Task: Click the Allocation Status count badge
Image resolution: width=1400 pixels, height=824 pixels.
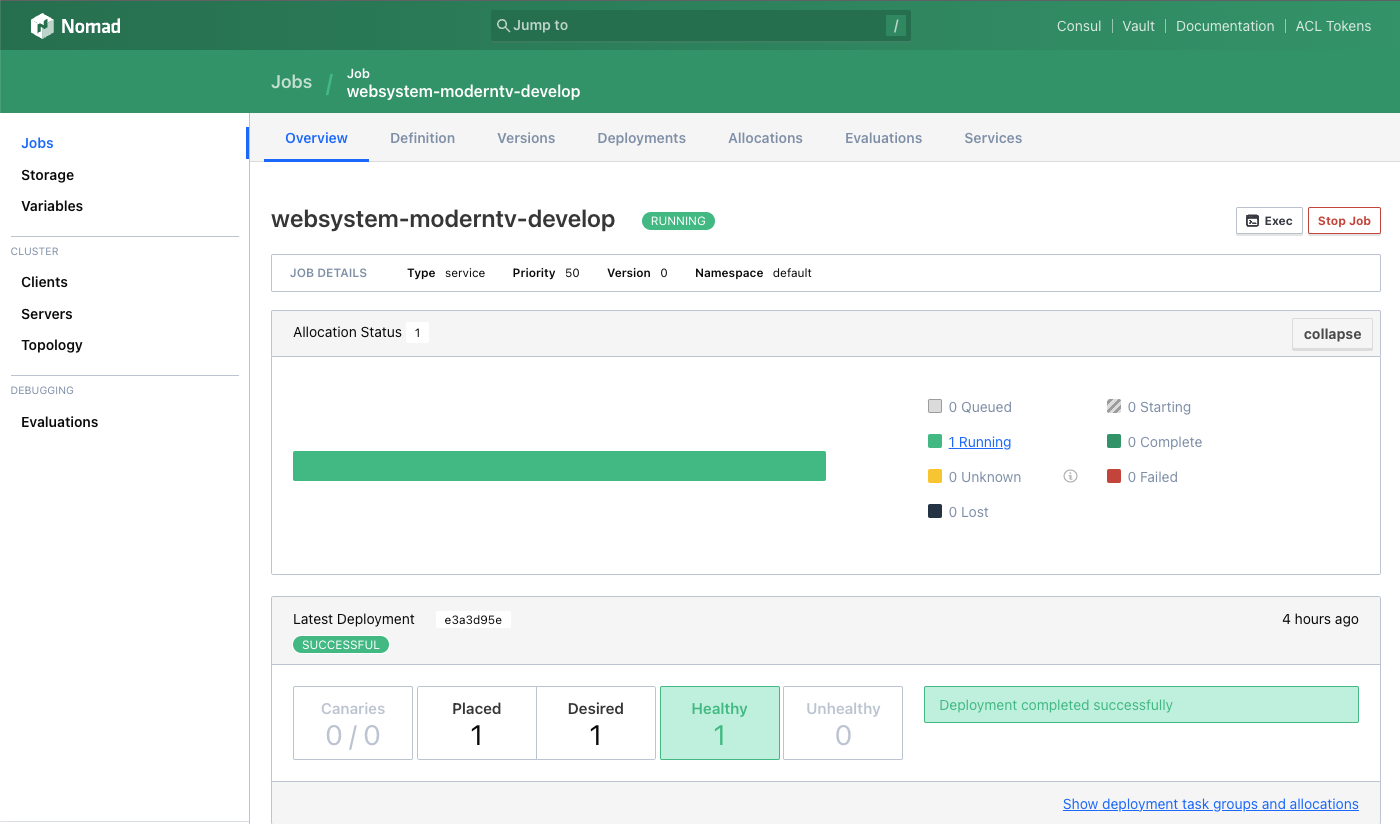Action: click(417, 333)
